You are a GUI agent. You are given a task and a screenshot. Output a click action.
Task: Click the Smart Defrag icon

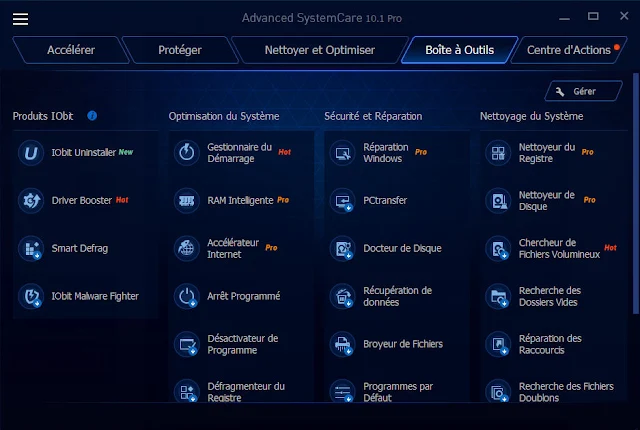coord(31,248)
